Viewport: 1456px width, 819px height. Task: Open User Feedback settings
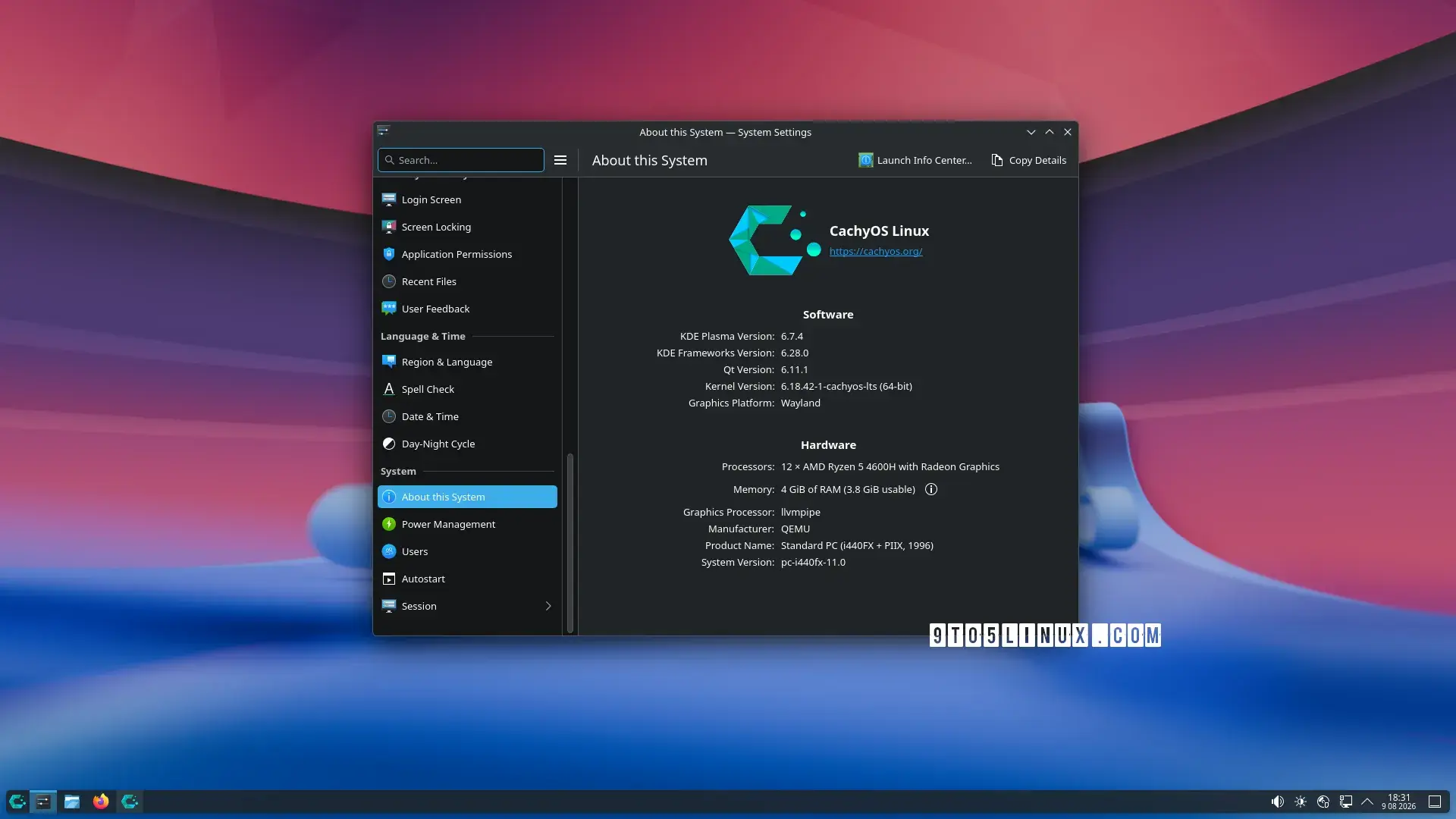click(x=467, y=309)
